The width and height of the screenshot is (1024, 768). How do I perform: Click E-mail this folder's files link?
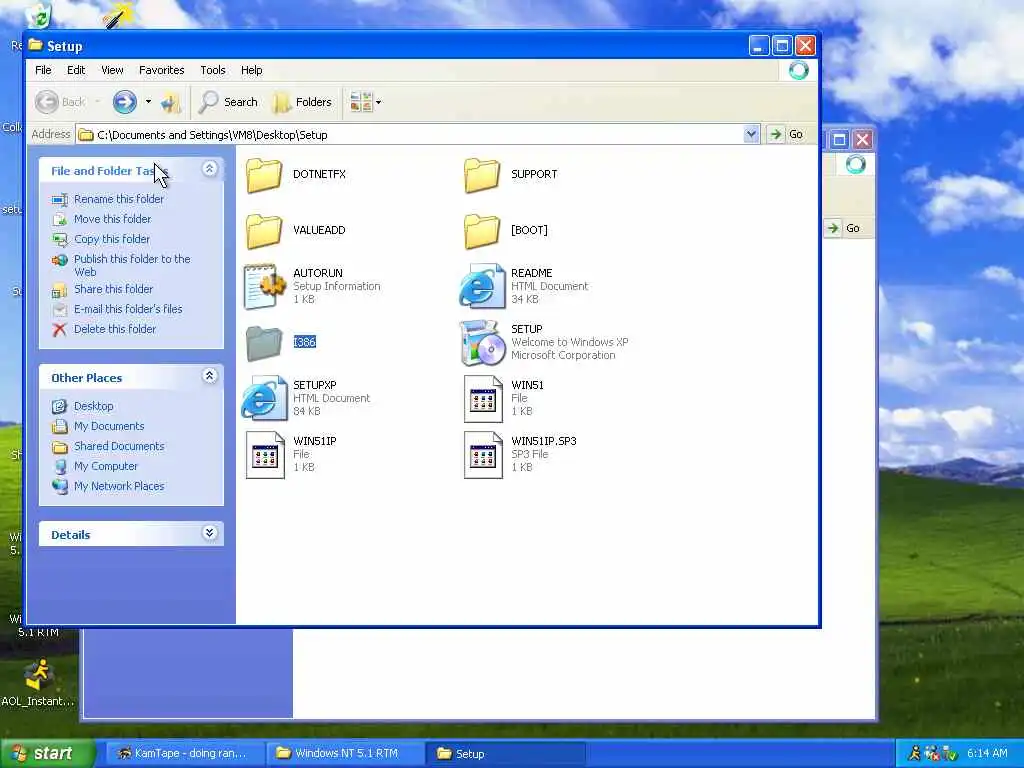click(x=128, y=310)
